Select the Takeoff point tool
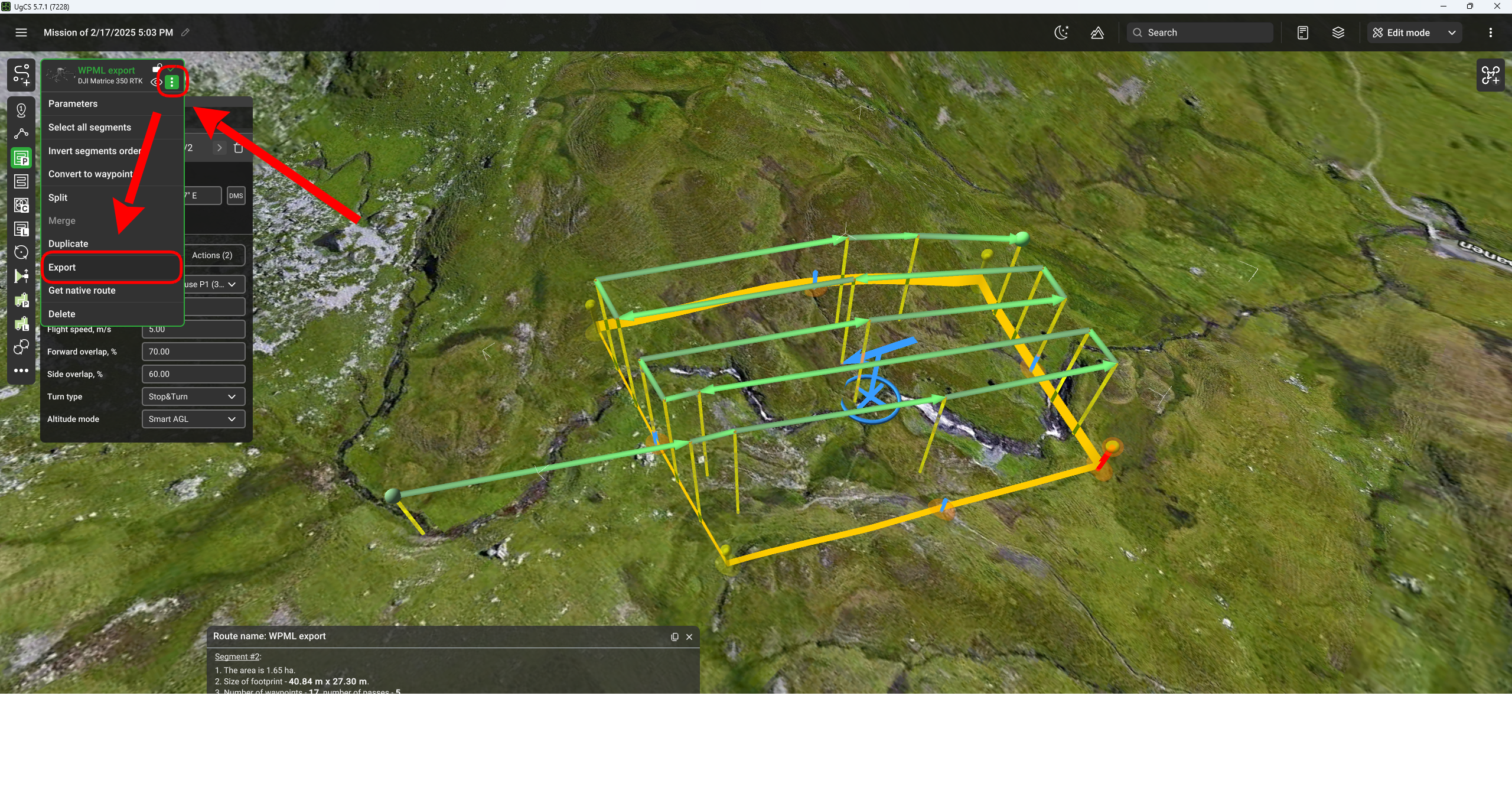The image size is (1512, 803). click(21, 110)
